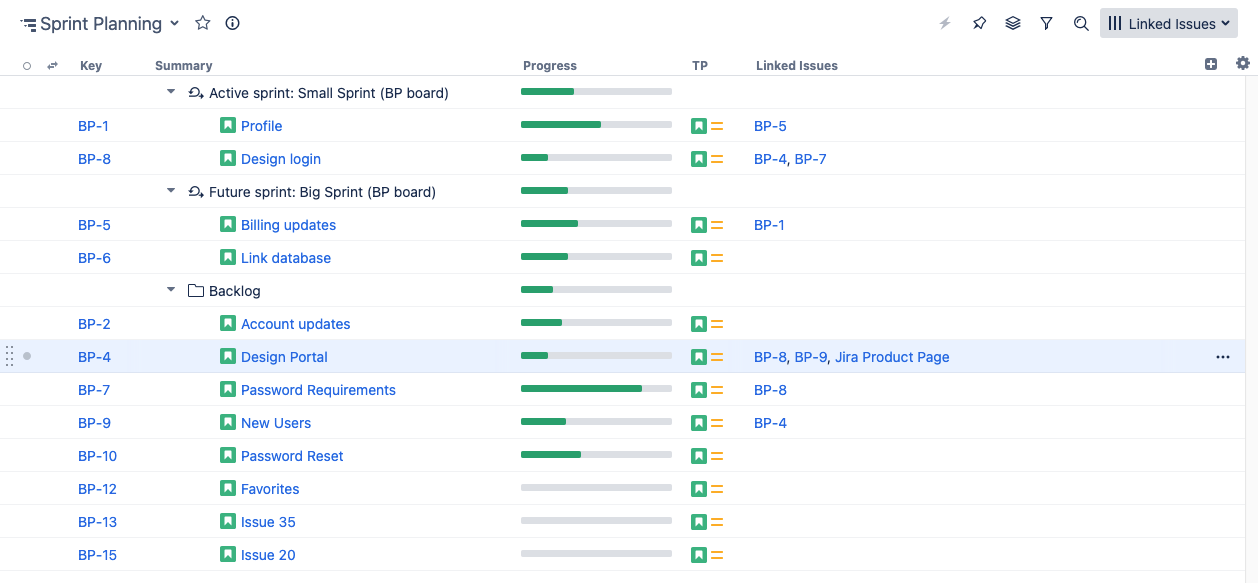Click the search magnifier icon
This screenshot has width=1258, height=583.
[x=1081, y=23]
